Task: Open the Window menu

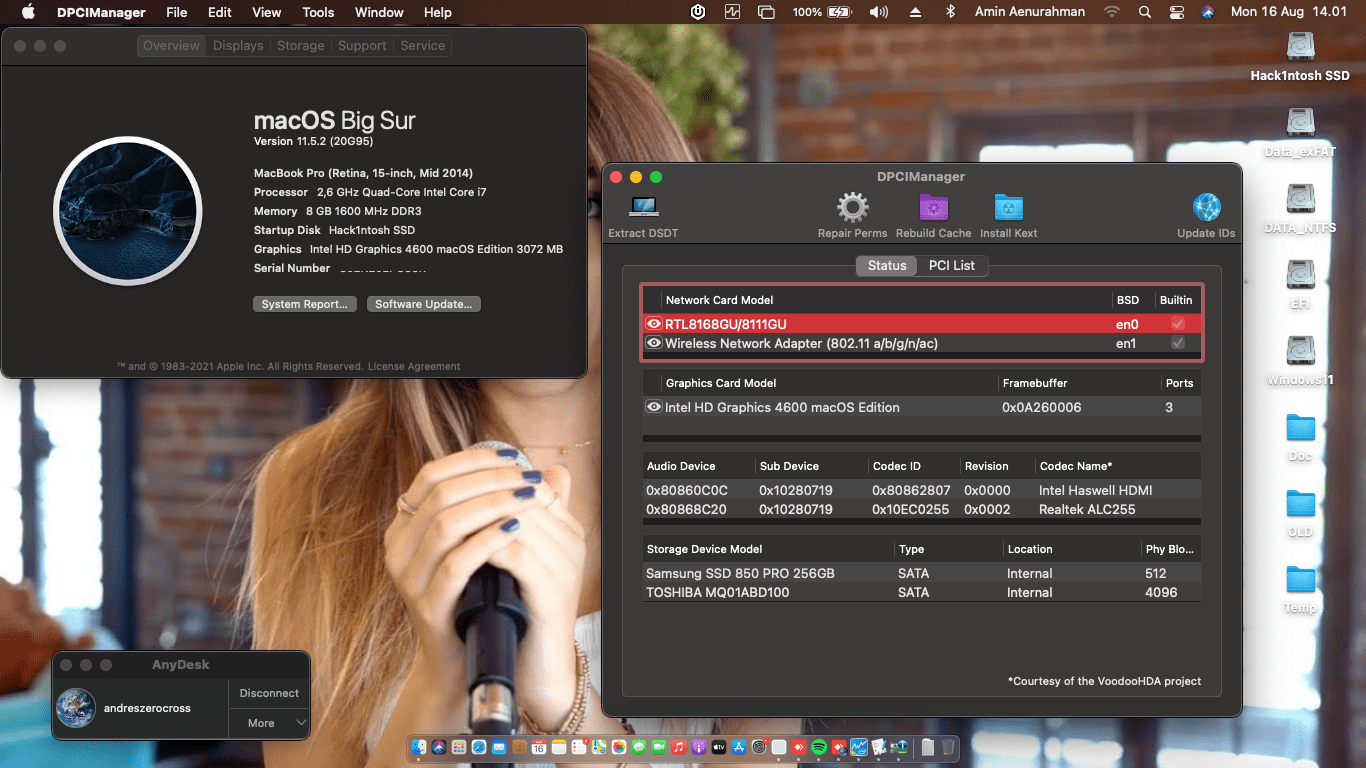Action: point(379,12)
